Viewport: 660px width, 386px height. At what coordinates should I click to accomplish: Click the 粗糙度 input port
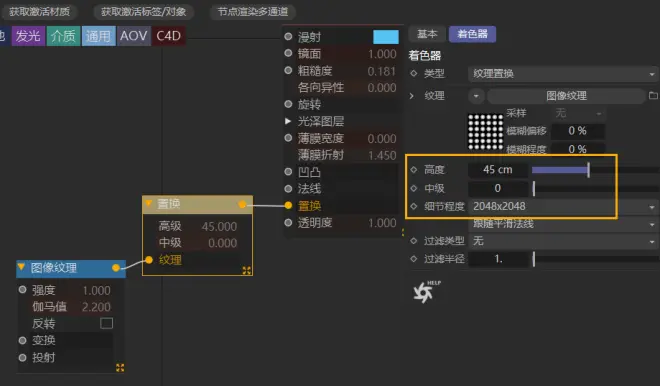click(x=288, y=70)
